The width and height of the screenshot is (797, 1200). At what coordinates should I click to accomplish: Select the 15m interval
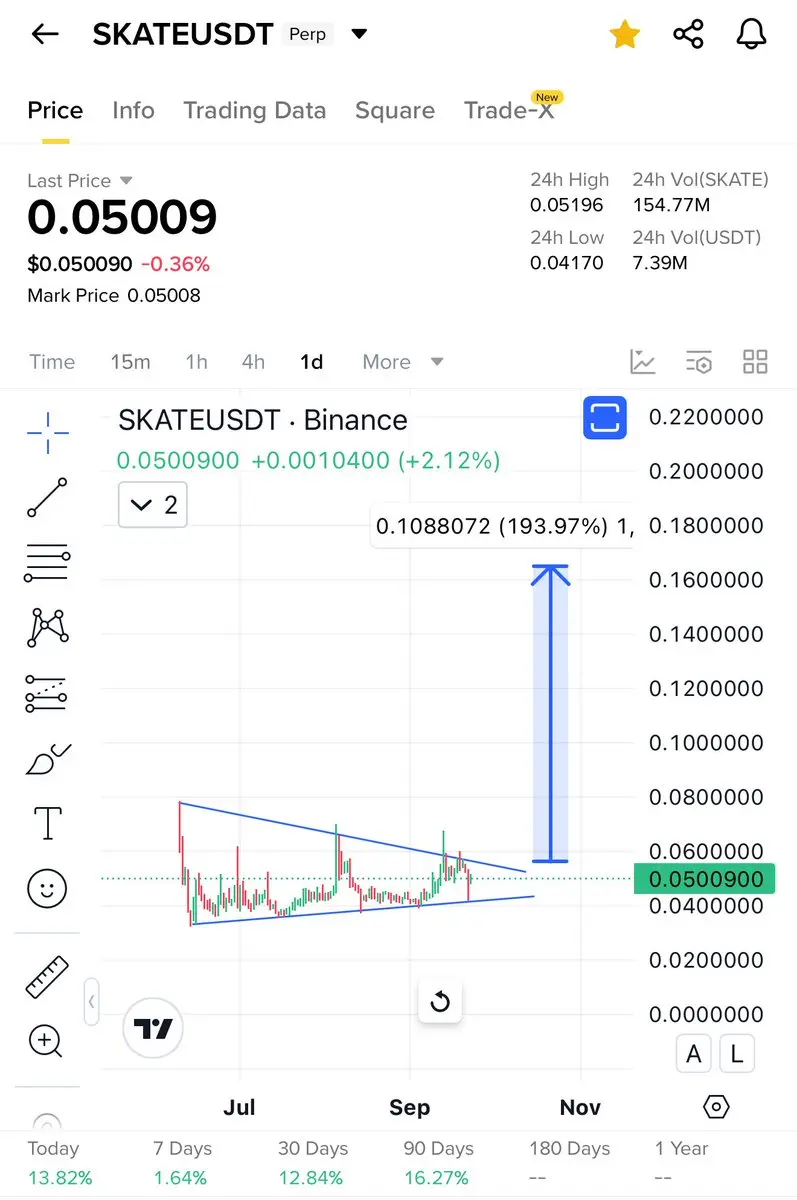pos(130,362)
